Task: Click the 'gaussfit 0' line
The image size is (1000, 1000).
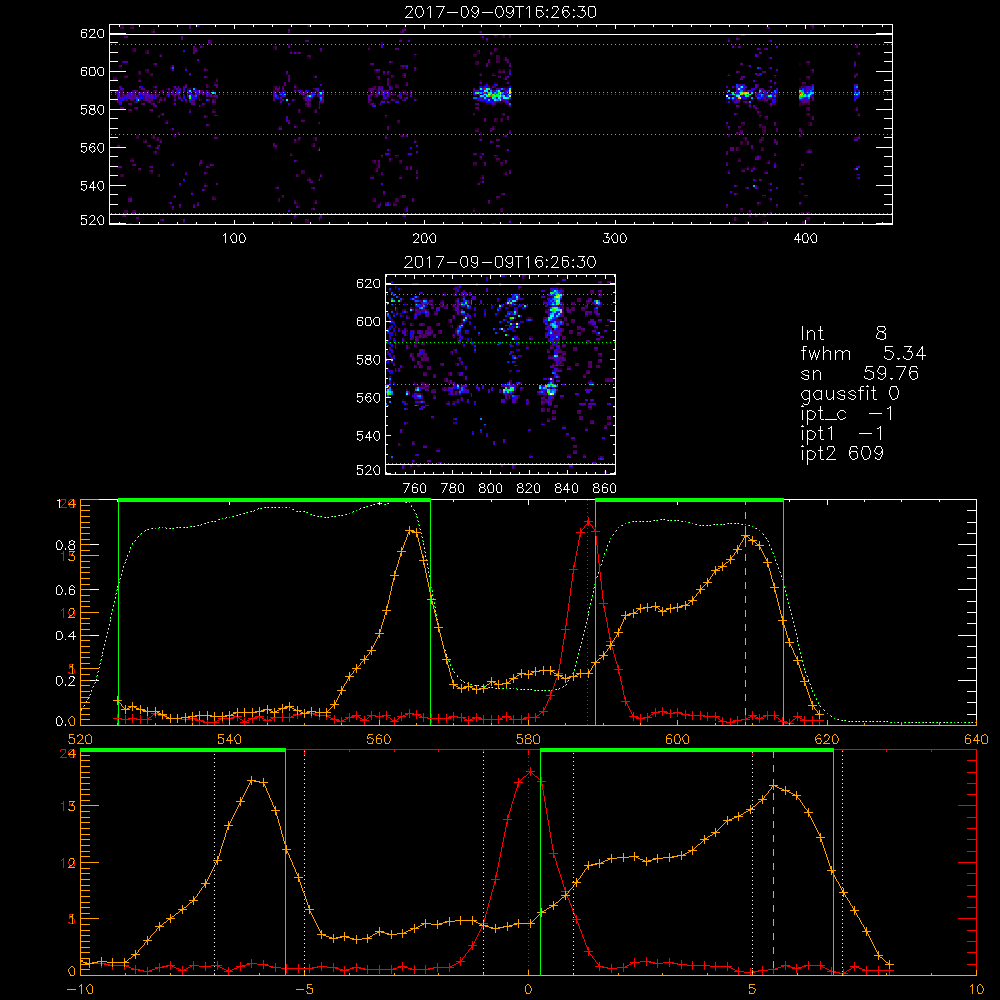Action: pos(850,393)
